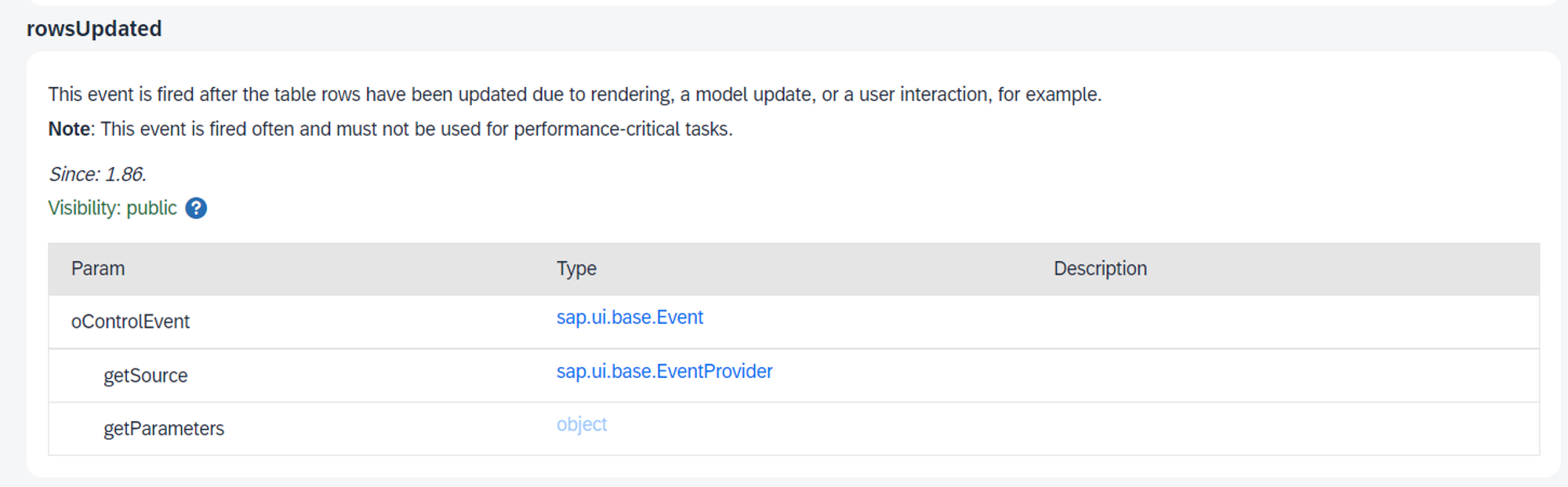Click the event description paragraph

coord(575,94)
